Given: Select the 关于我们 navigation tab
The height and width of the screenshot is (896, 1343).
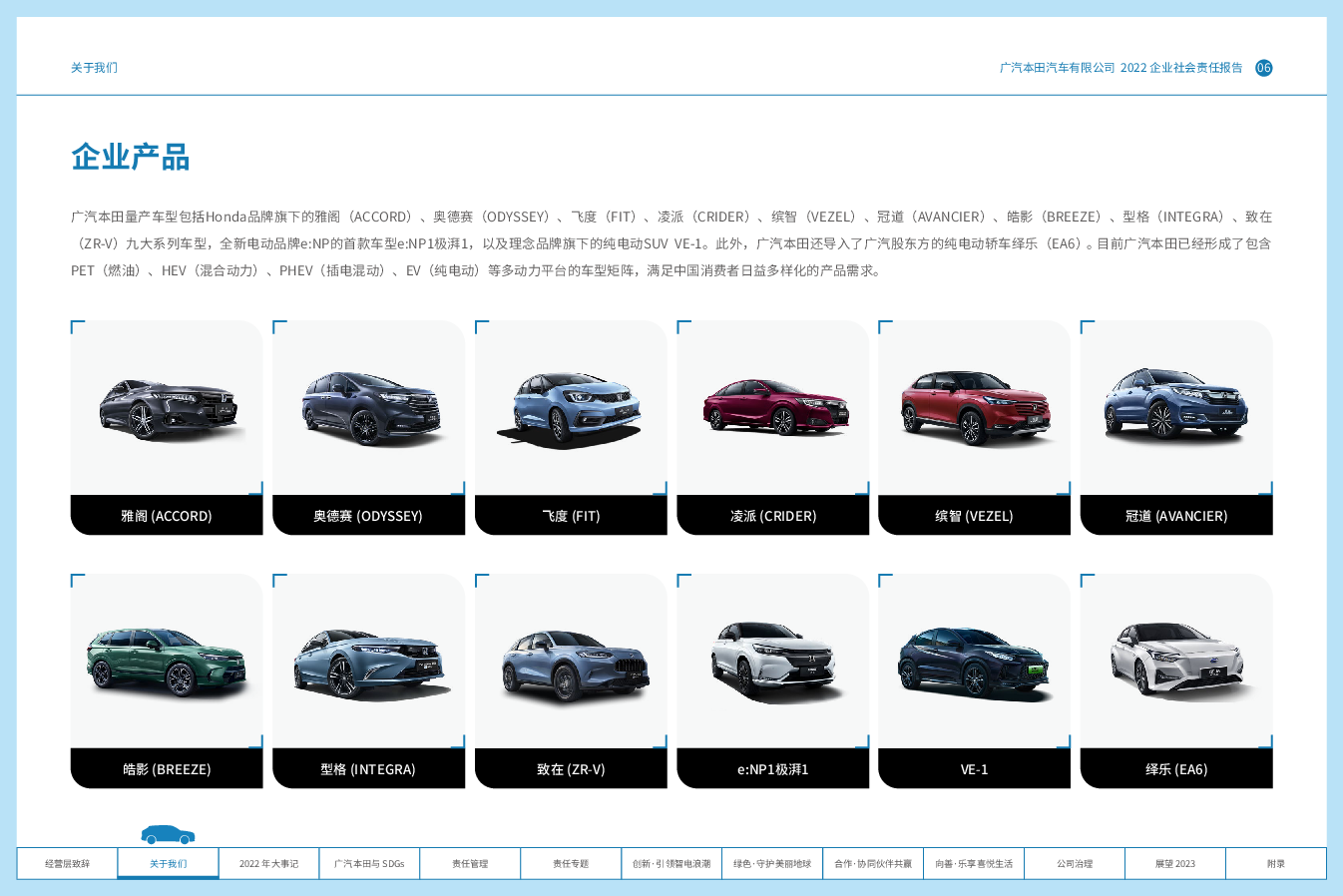Looking at the screenshot, I should pyautogui.click(x=168, y=864).
